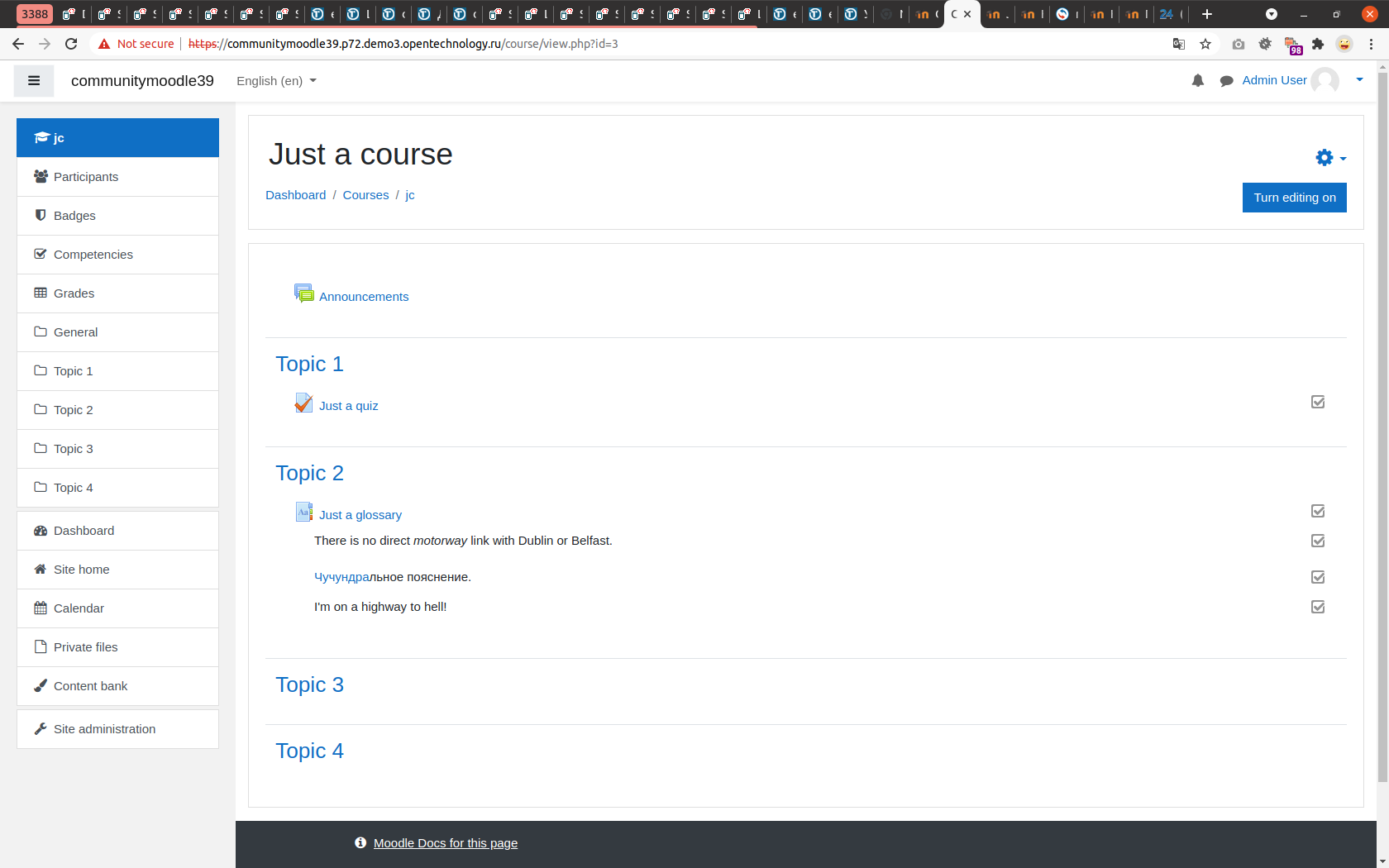Image resolution: width=1389 pixels, height=868 pixels.
Task: Click the Content bank sidebar brush icon
Action: pyautogui.click(x=41, y=685)
